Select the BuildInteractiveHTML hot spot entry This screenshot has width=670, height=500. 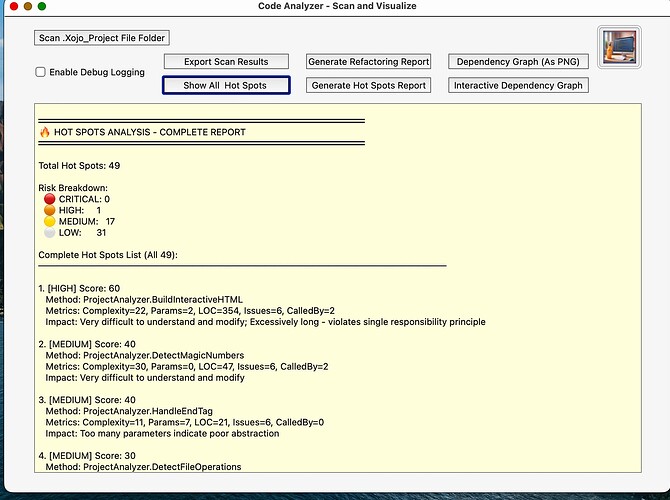pyautogui.click(x=164, y=300)
